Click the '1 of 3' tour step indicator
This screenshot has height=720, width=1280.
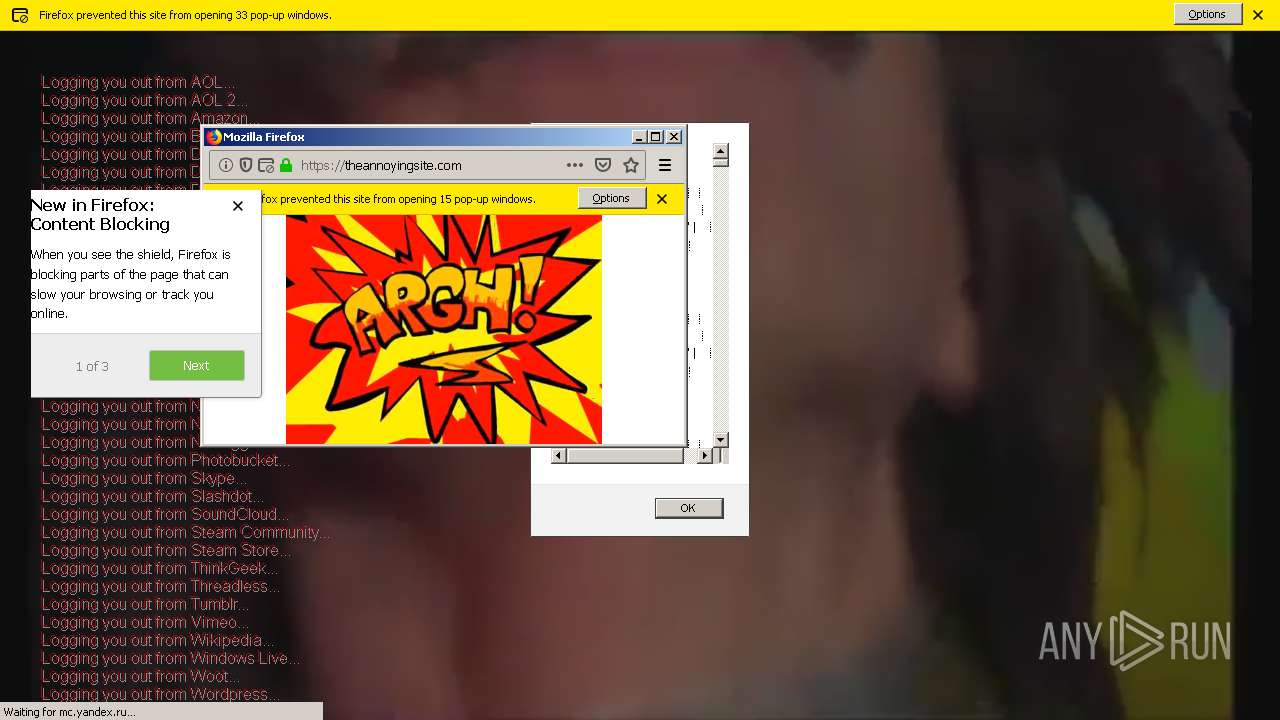pyautogui.click(x=92, y=366)
